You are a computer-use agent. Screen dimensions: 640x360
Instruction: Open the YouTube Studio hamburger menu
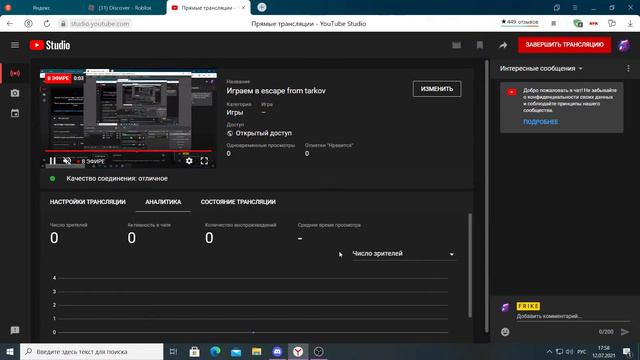tap(15, 45)
